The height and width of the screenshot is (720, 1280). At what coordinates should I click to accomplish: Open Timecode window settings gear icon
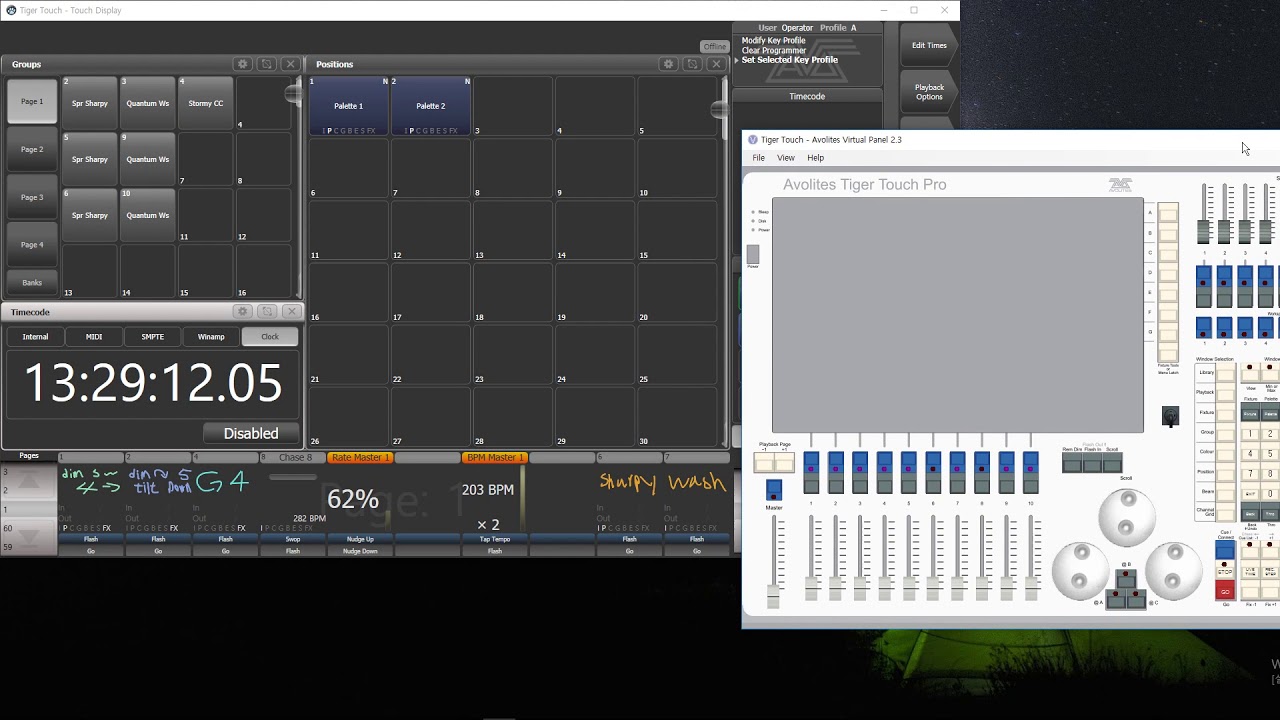(x=243, y=312)
